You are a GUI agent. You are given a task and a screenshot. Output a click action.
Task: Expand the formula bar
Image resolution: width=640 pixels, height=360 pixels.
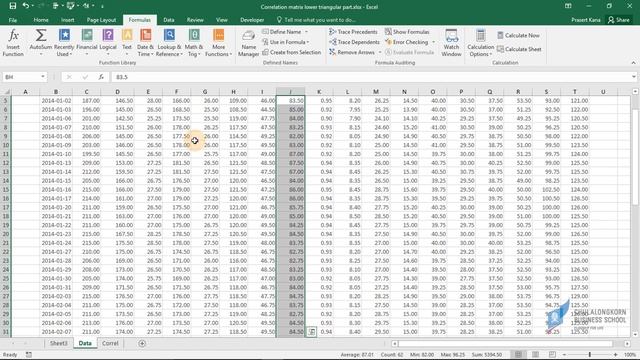click(x=633, y=77)
